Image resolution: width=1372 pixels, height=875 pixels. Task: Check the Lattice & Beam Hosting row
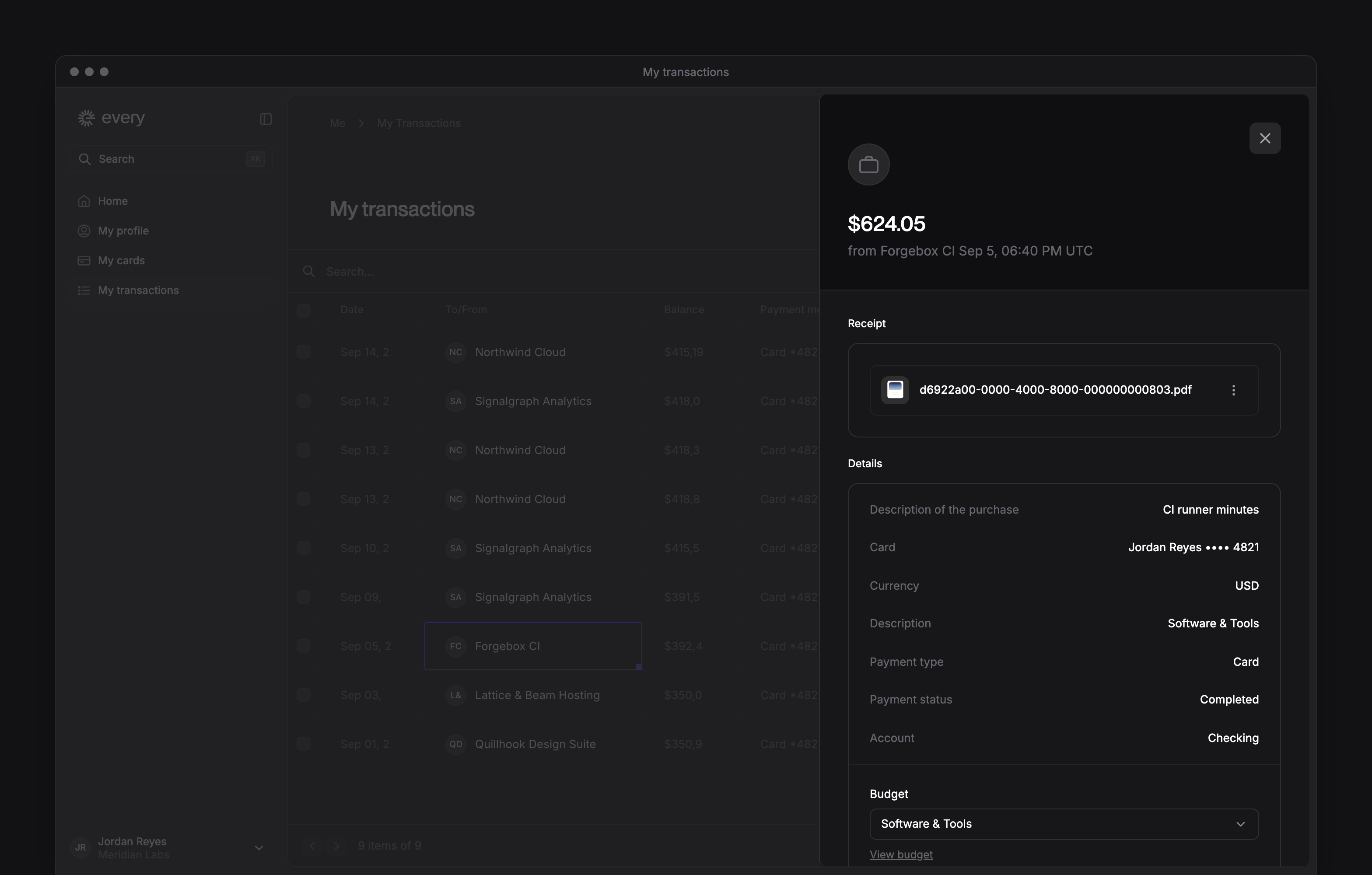[304, 695]
